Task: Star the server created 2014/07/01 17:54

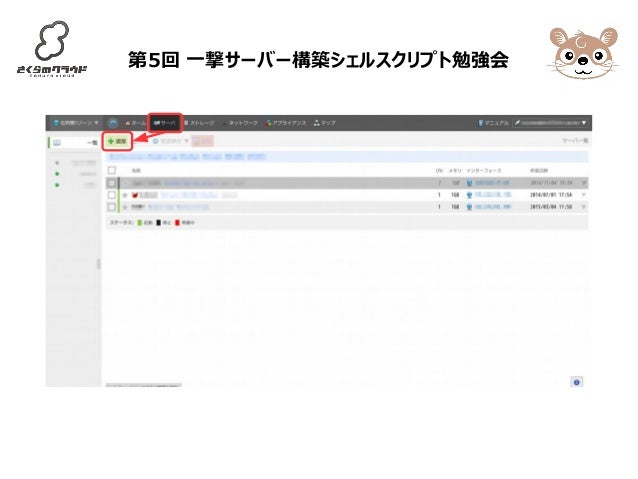Action: coord(125,195)
